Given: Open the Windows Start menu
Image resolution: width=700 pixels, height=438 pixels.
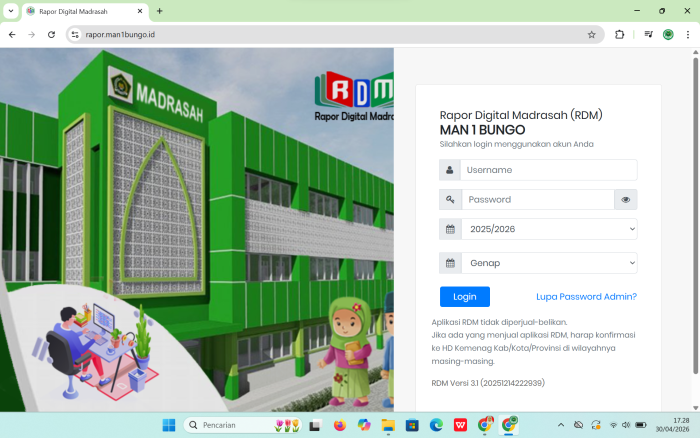Looking at the screenshot, I should pyautogui.click(x=169, y=425).
